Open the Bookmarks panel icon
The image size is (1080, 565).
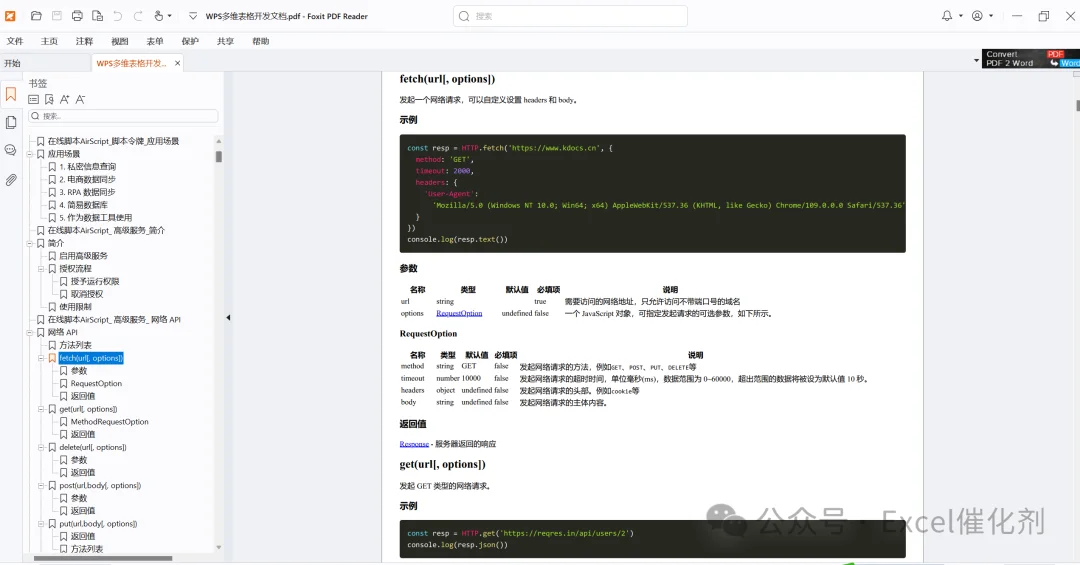click(11, 94)
